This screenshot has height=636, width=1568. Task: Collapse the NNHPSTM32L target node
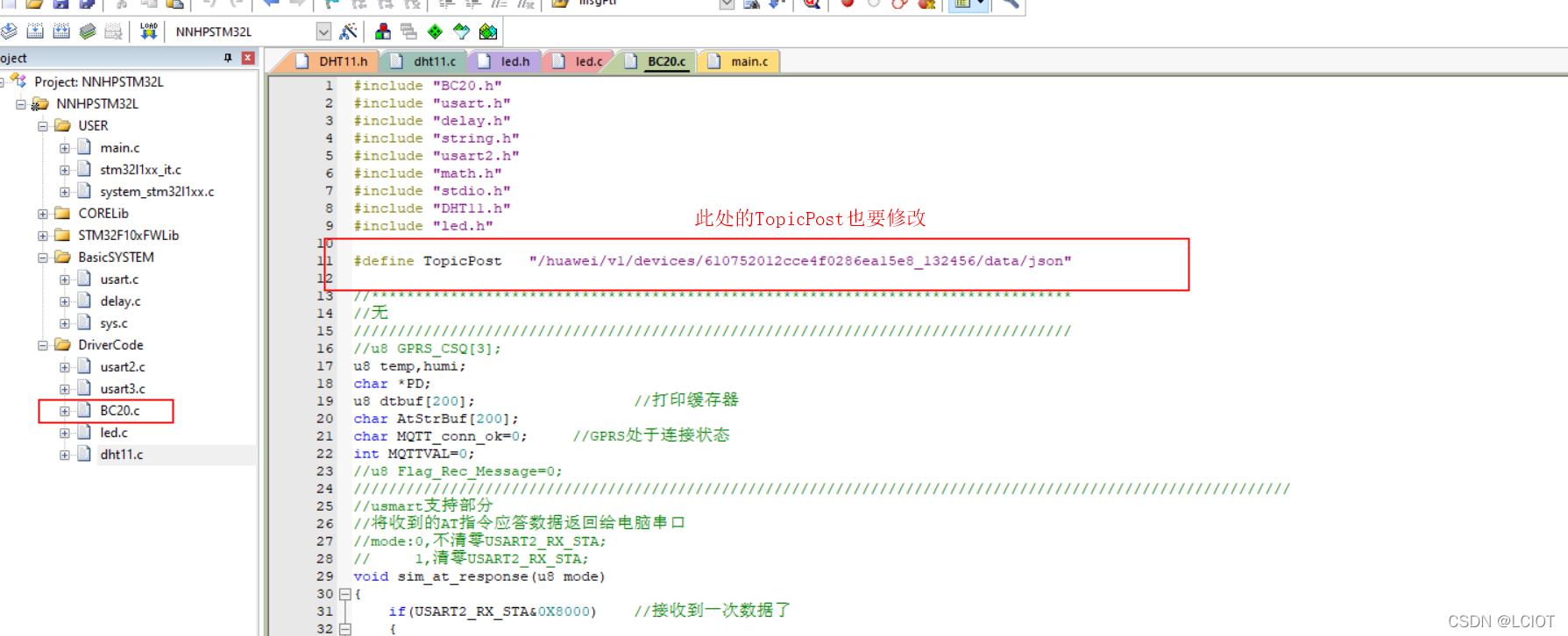coord(21,104)
